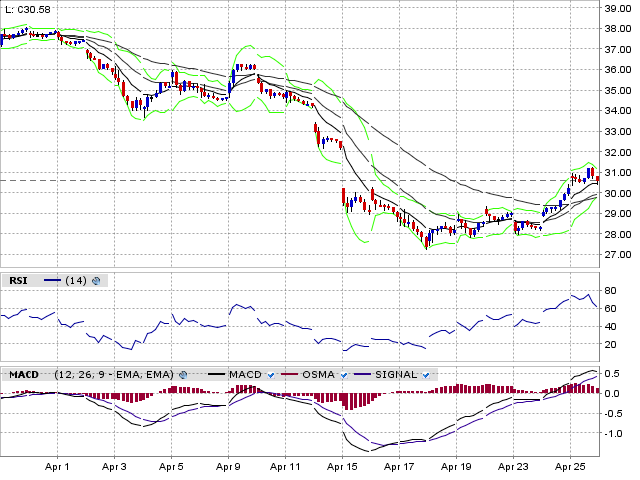Image resolution: width=640 pixels, height=480 pixels.
Task: Toggle the OSMA histogram checkmark
Action: tap(343, 374)
